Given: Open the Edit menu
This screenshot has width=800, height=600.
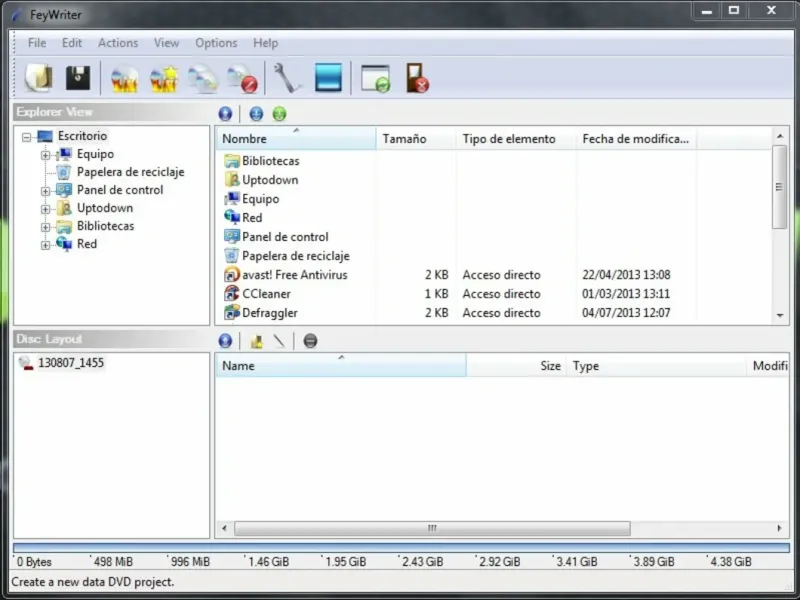Looking at the screenshot, I should point(72,43).
